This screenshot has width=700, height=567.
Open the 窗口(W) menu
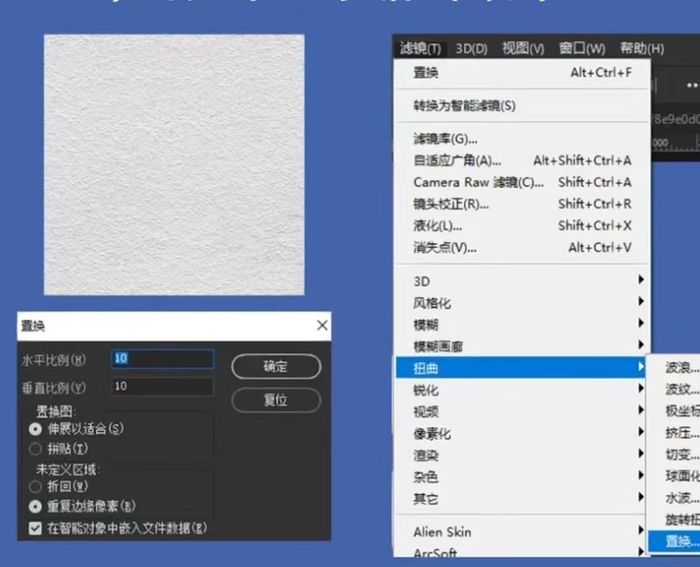582,48
